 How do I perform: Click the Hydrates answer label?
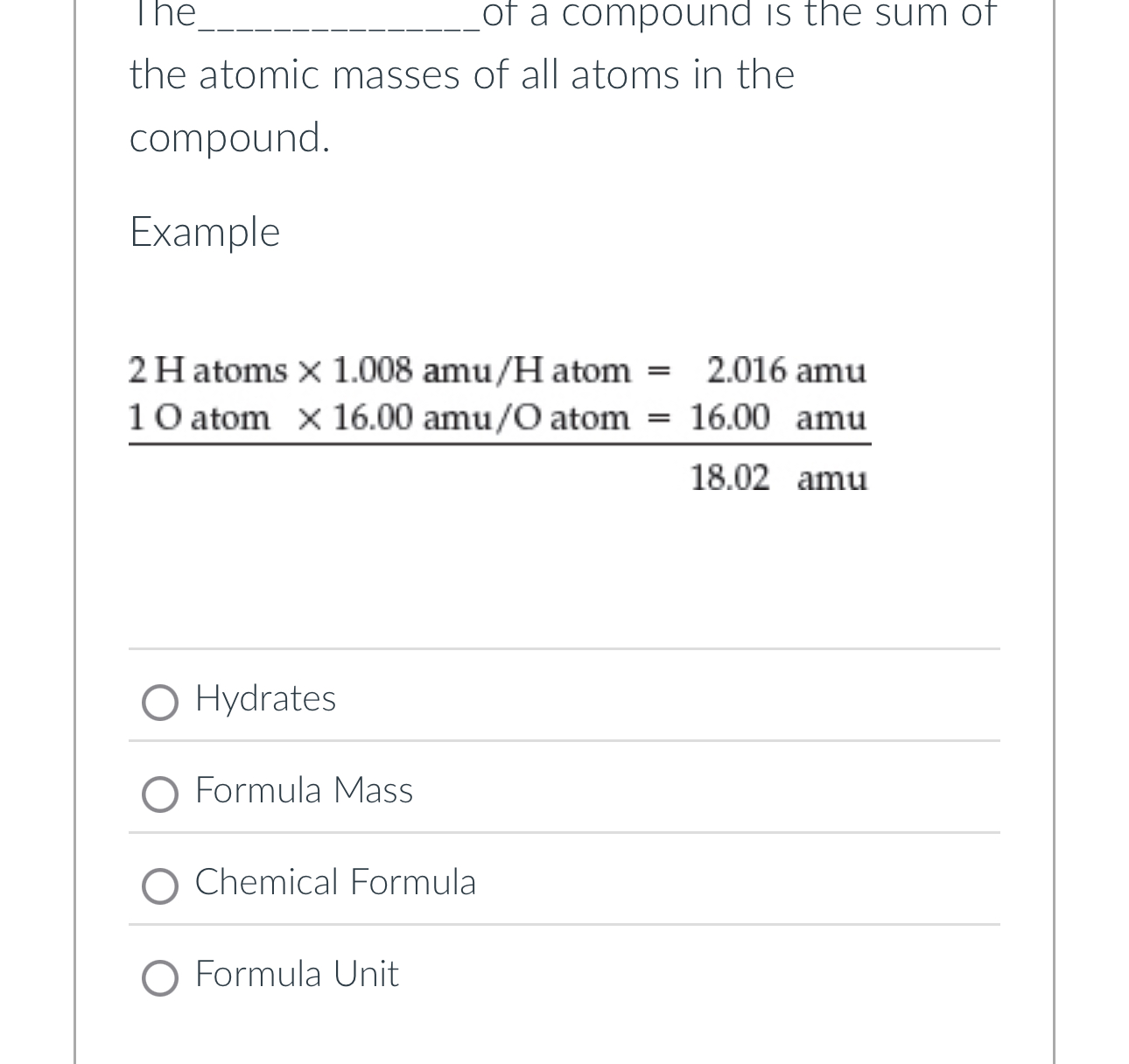[x=264, y=699]
